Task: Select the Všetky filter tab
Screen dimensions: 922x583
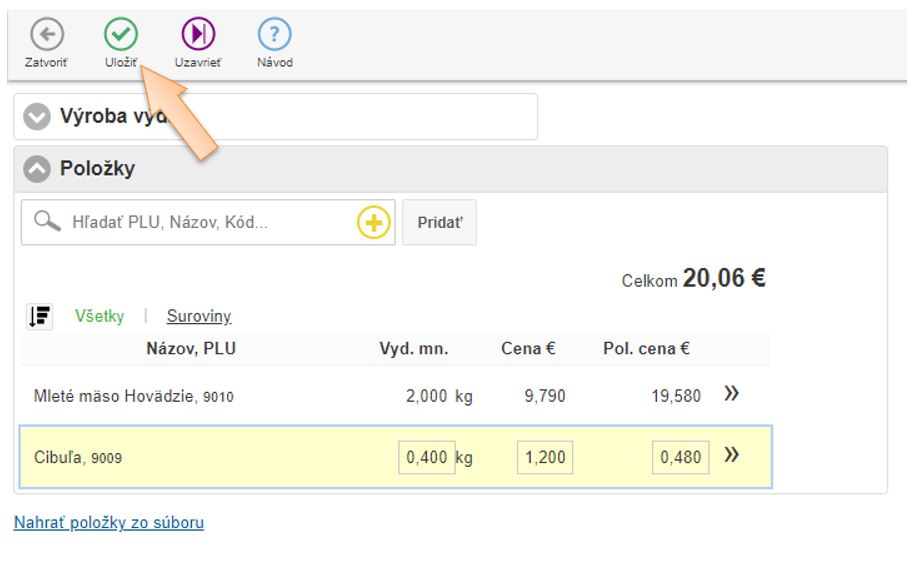Action: pyautogui.click(x=100, y=316)
